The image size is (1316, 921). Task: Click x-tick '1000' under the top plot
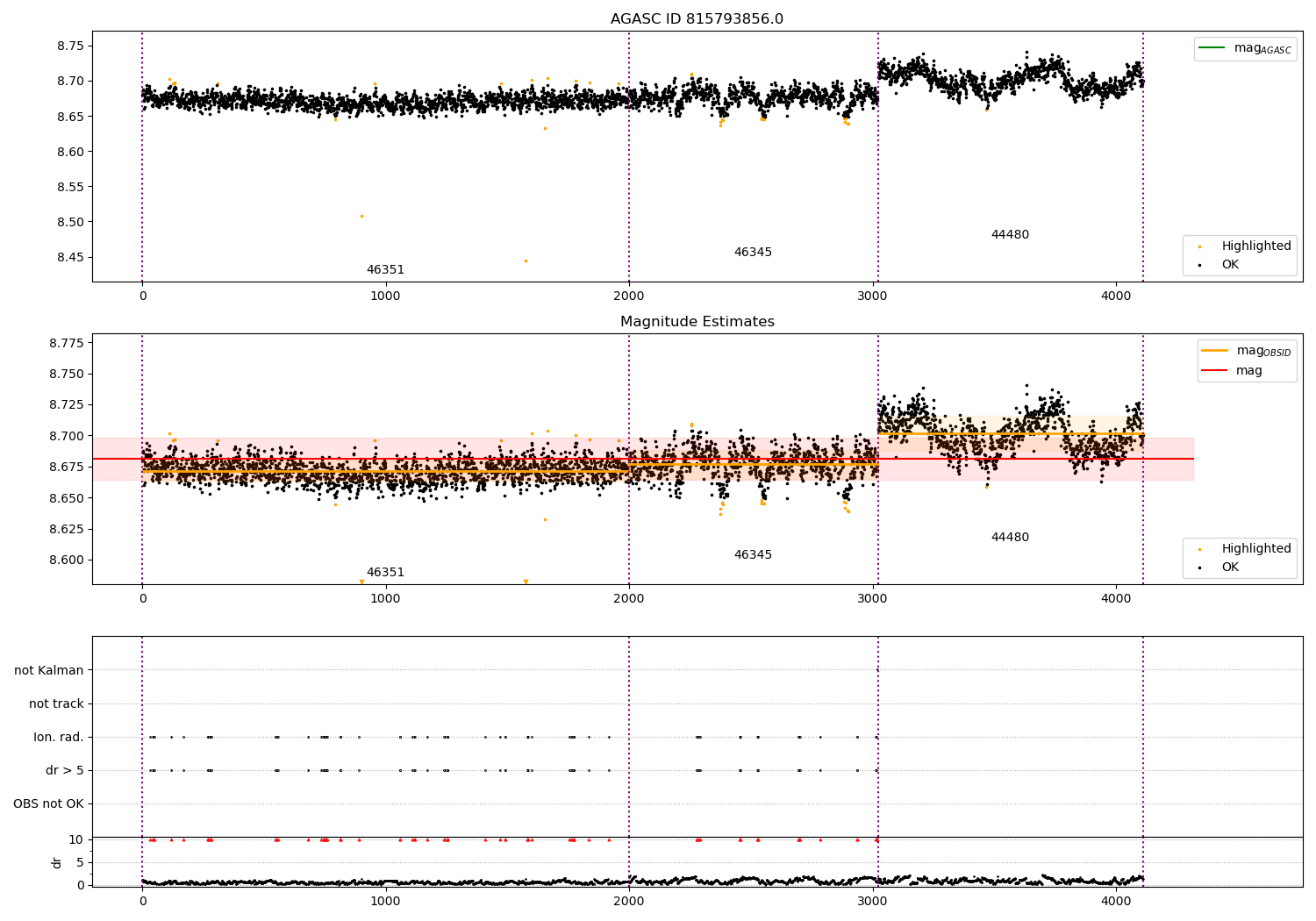[x=385, y=296]
